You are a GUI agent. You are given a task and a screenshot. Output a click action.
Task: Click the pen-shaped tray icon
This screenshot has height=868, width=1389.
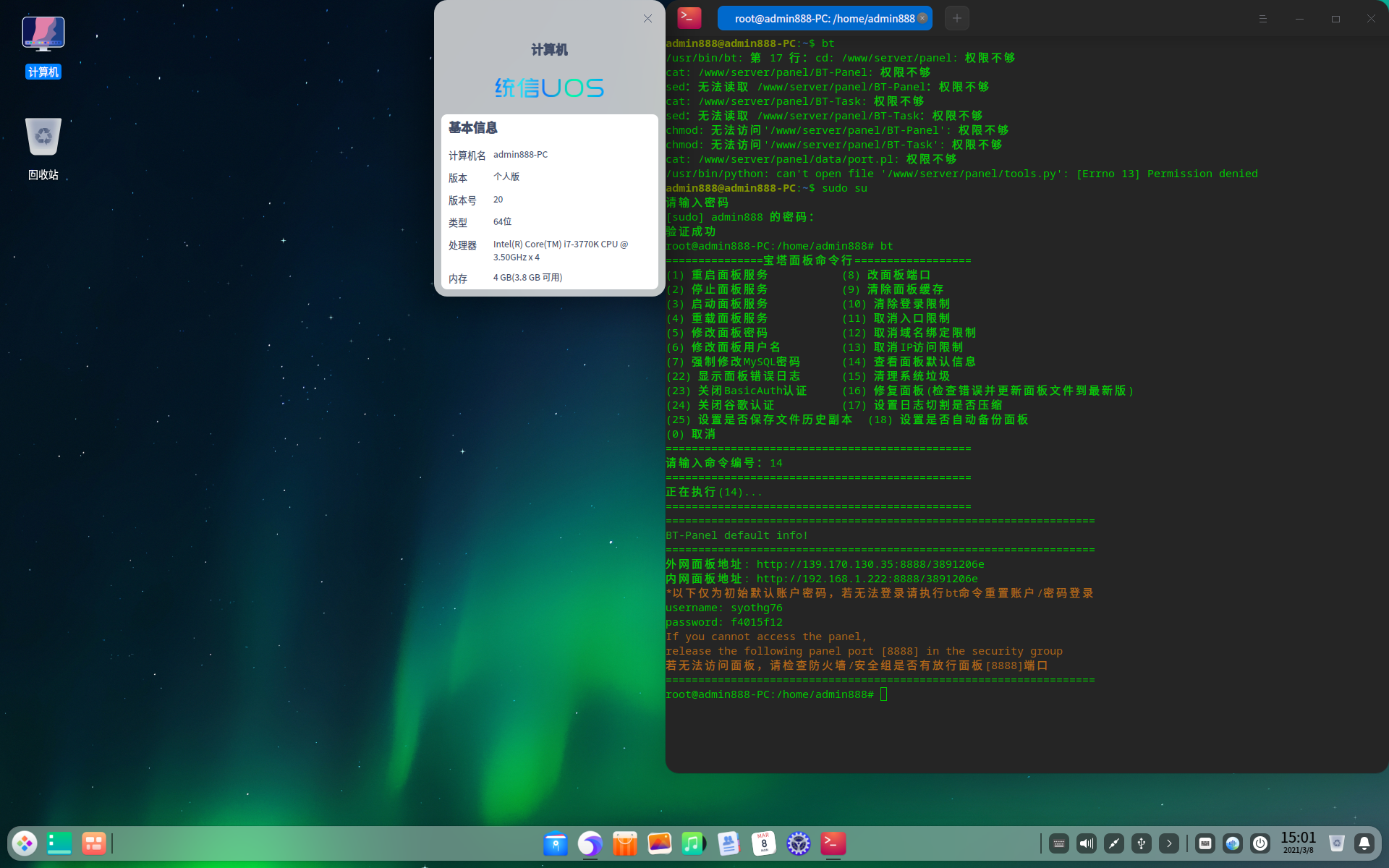(1114, 843)
